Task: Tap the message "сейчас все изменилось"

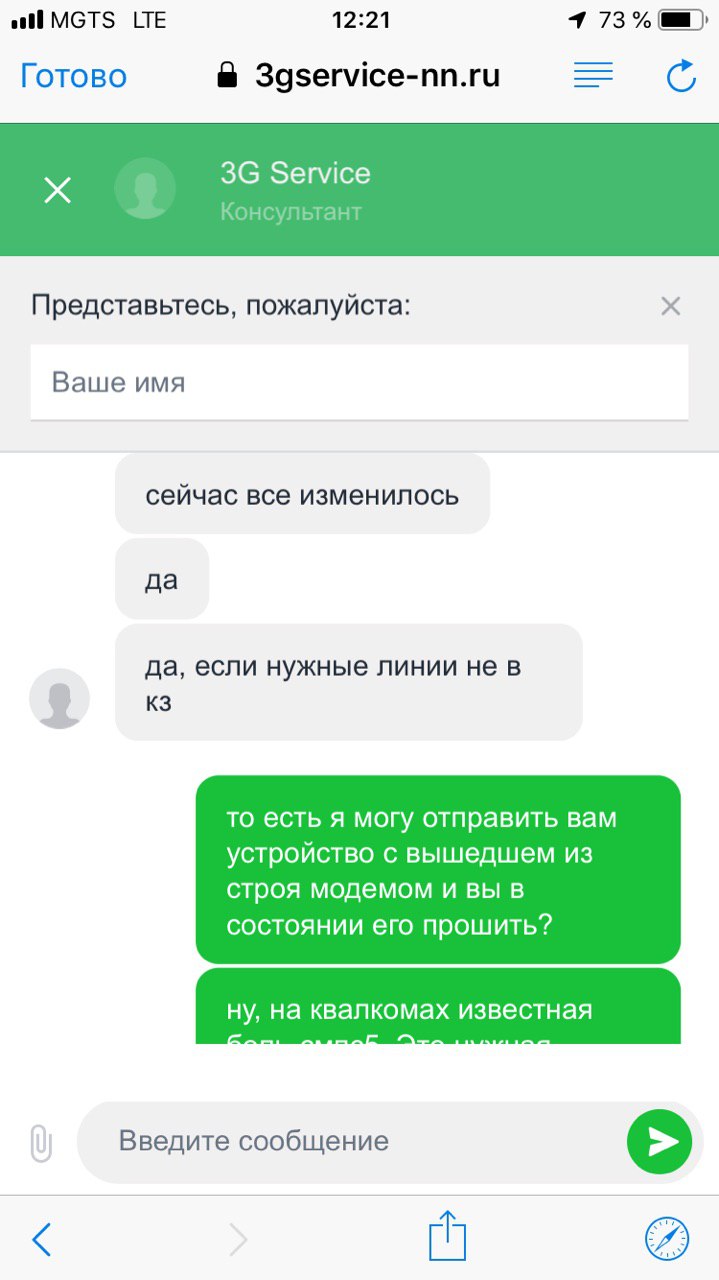Action: pos(302,494)
